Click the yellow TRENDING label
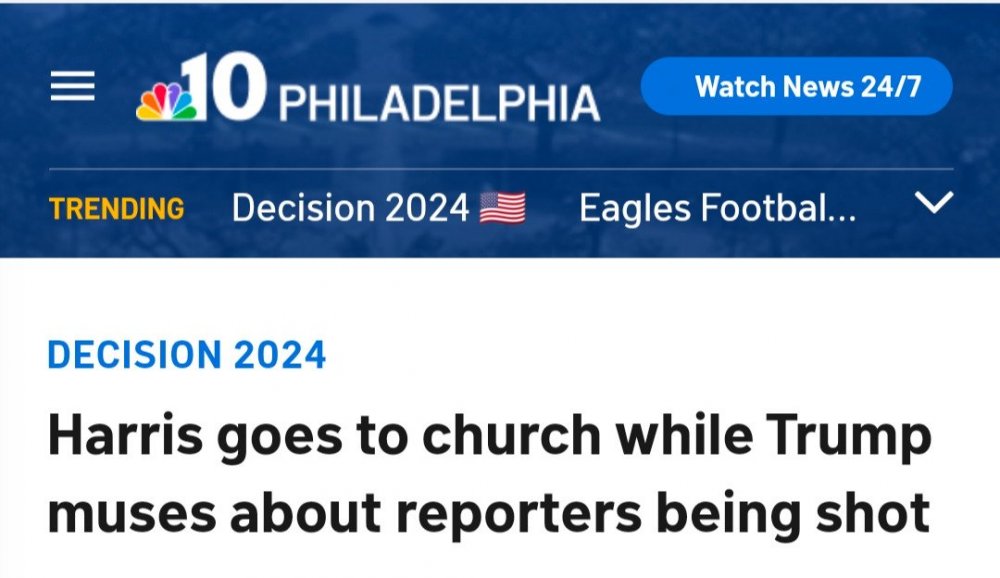 pos(117,209)
